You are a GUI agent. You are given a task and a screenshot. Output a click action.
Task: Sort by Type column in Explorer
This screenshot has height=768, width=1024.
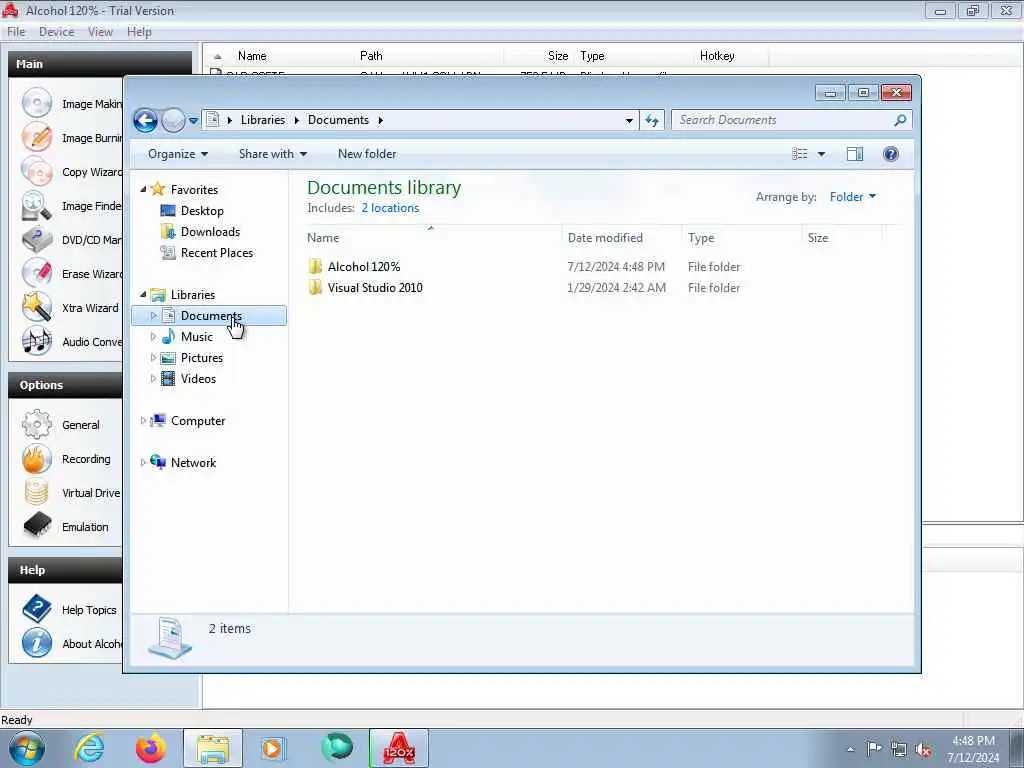tap(742, 238)
